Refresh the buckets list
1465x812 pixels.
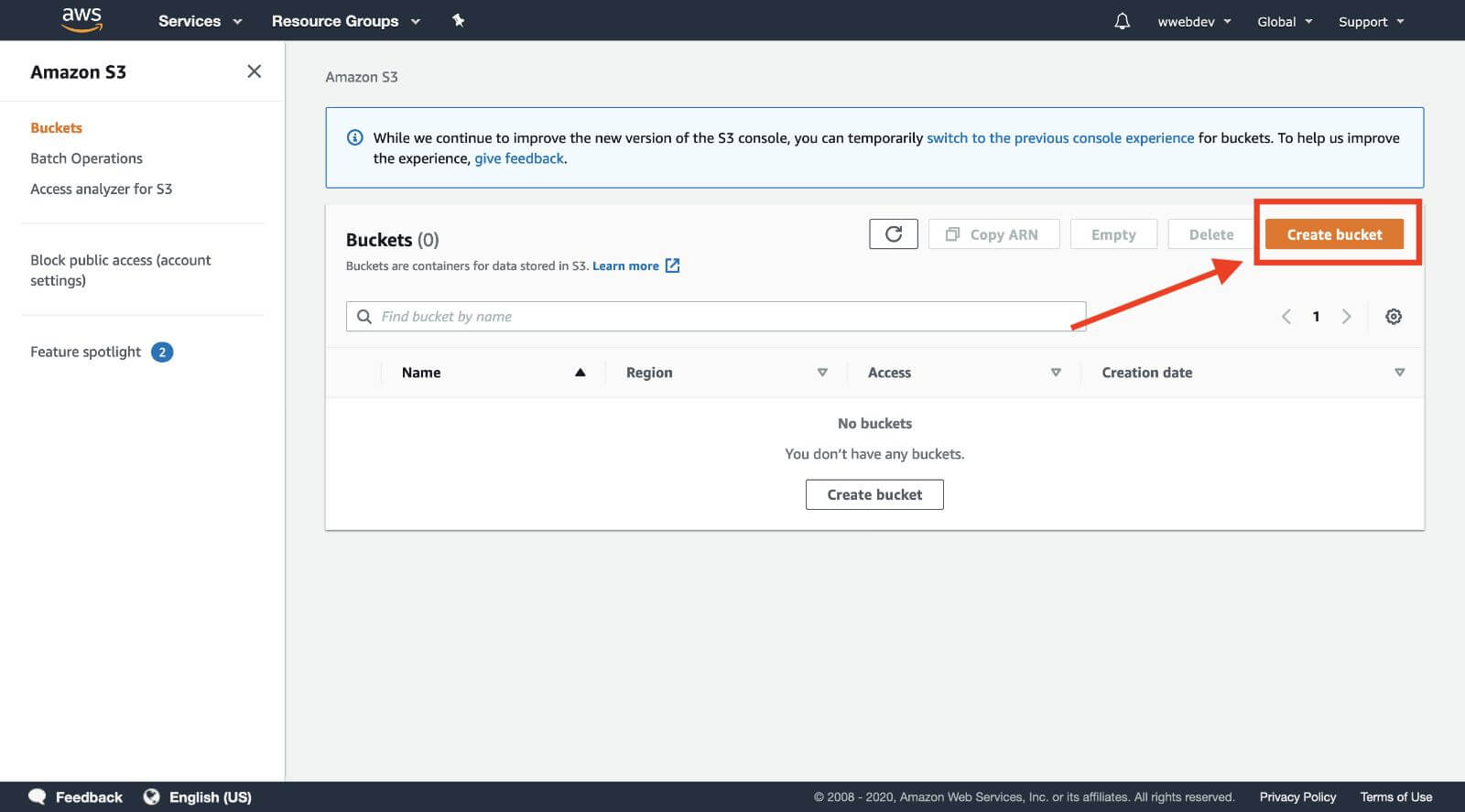pos(894,234)
